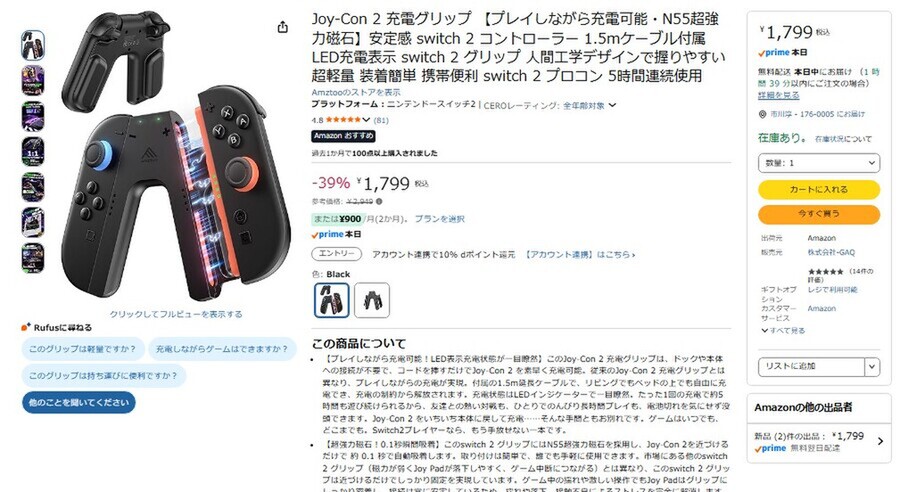Click the arrow next to other sellers offer
Viewport: 900px width, 492px height.
coord(880,441)
